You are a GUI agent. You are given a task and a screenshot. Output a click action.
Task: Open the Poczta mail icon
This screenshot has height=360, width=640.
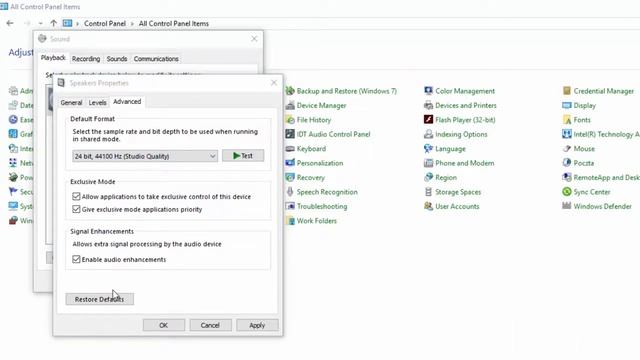pos(567,163)
